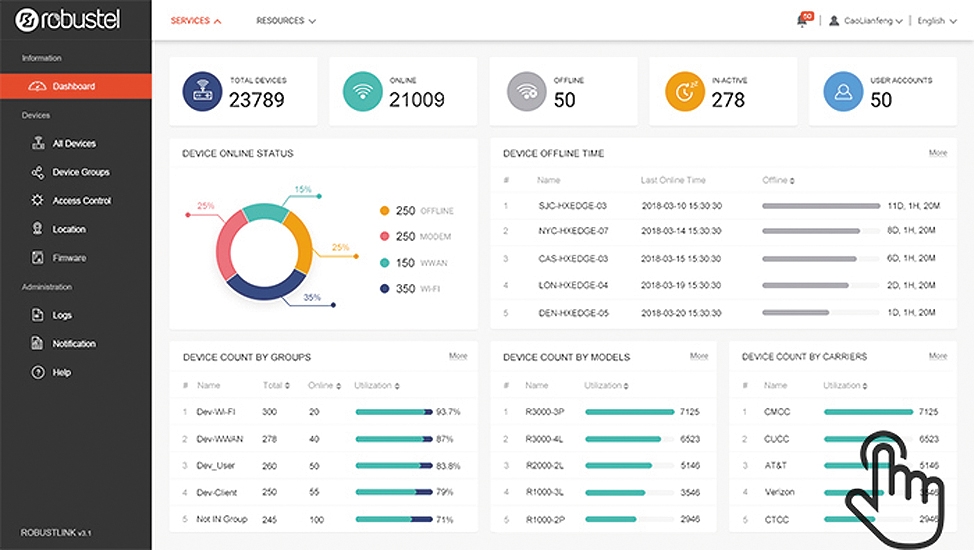Select Dashboard in the sidebar
The width and height of the screenshot is (974, 550).
point(76,86)
